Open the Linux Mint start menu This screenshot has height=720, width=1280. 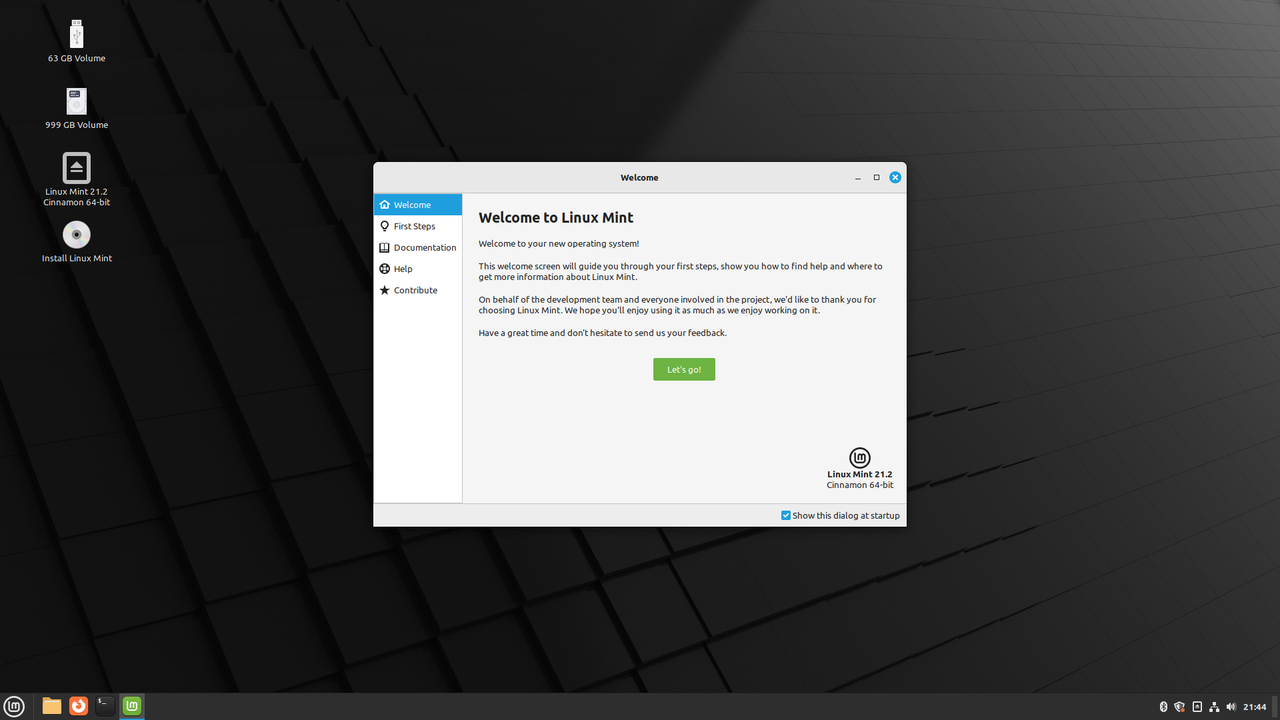15,706
